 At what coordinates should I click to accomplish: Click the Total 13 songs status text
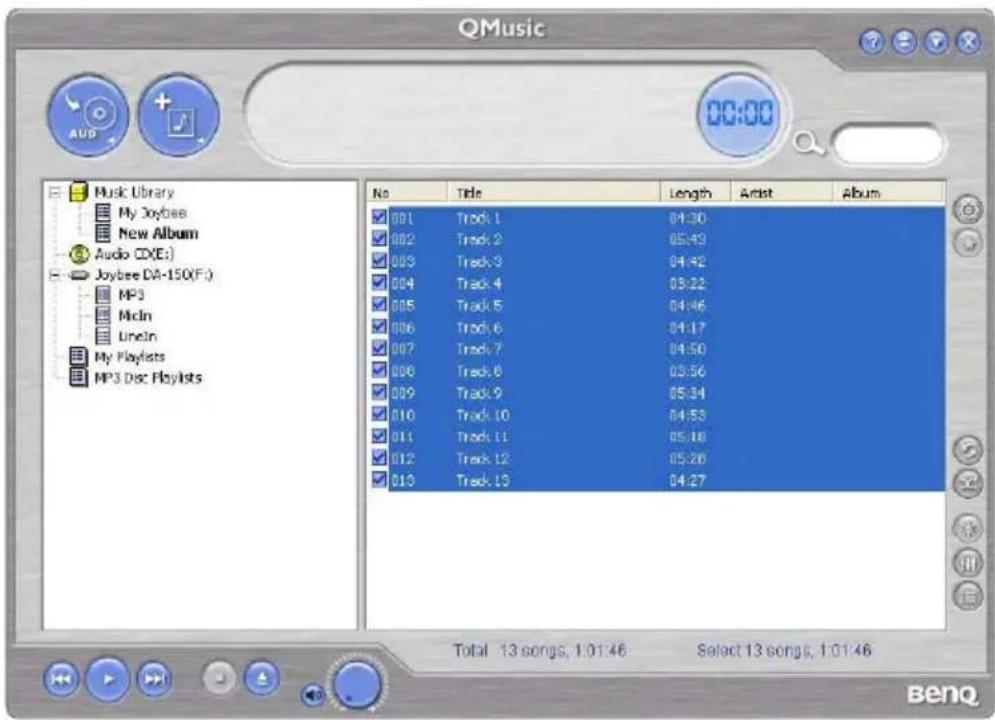point(540,650)
